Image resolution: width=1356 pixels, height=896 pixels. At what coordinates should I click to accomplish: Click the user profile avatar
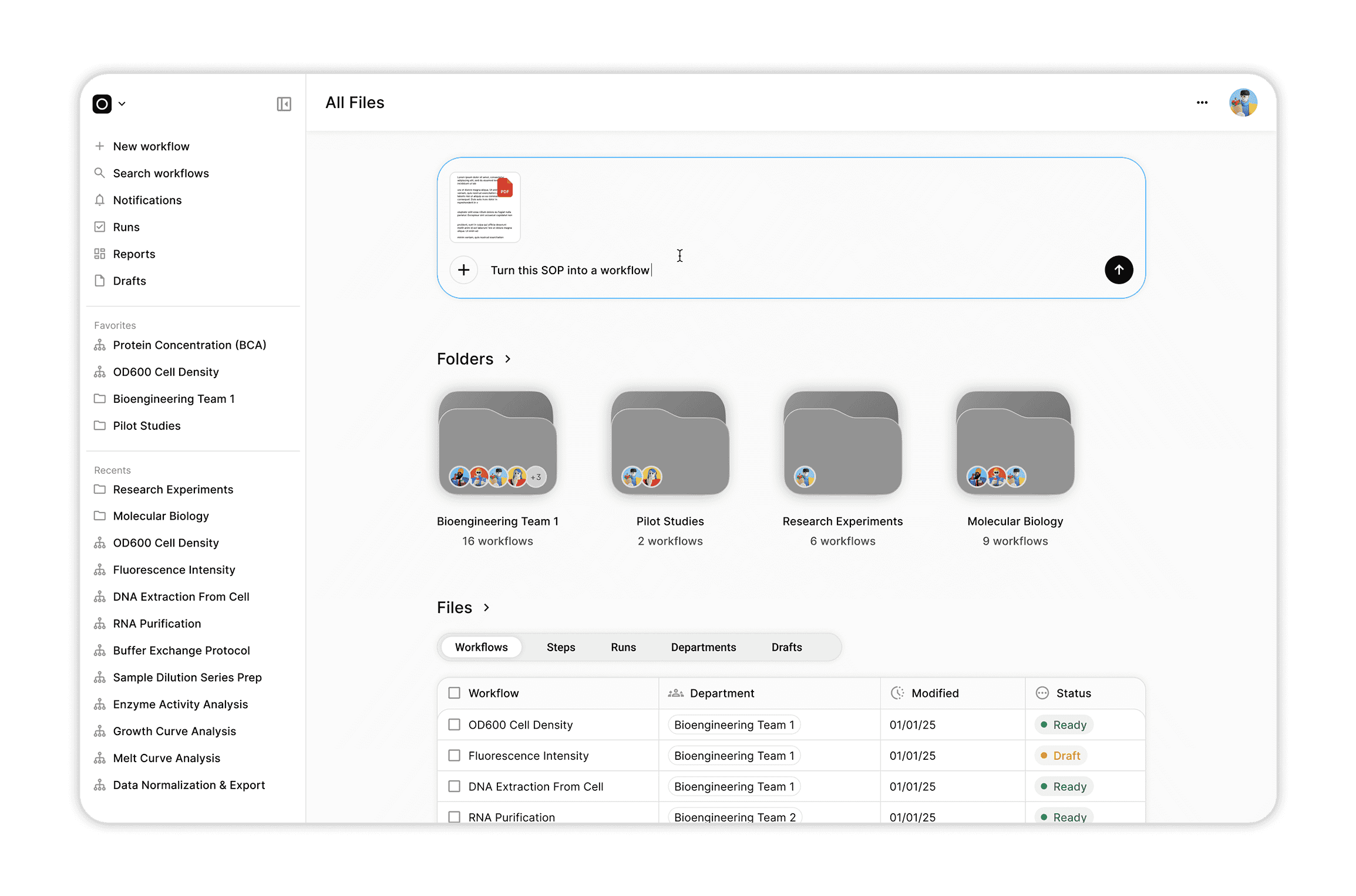click(x=1243, y=103)
